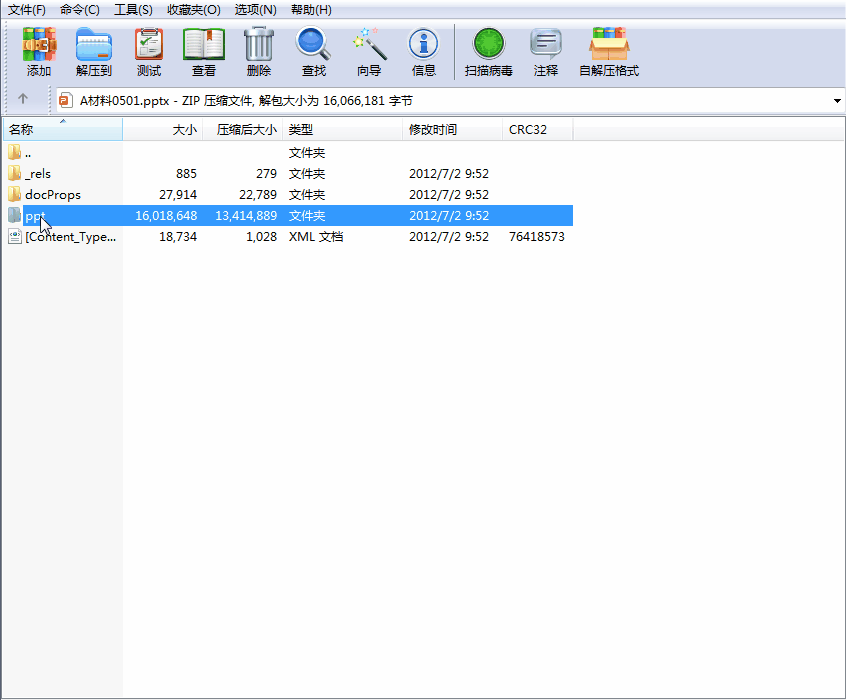Sort by 名称 column header

tap(63, 130)
